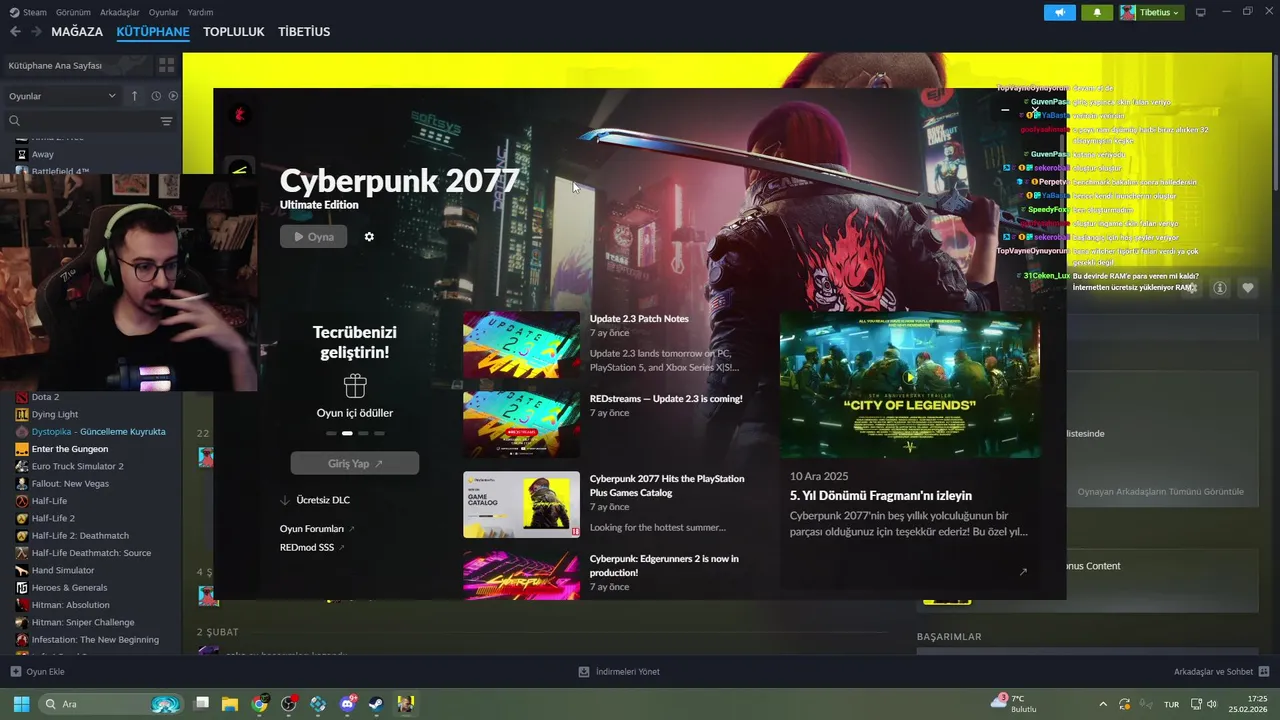Open the Oyunlar menu in the menu bar

coord(163,12)
